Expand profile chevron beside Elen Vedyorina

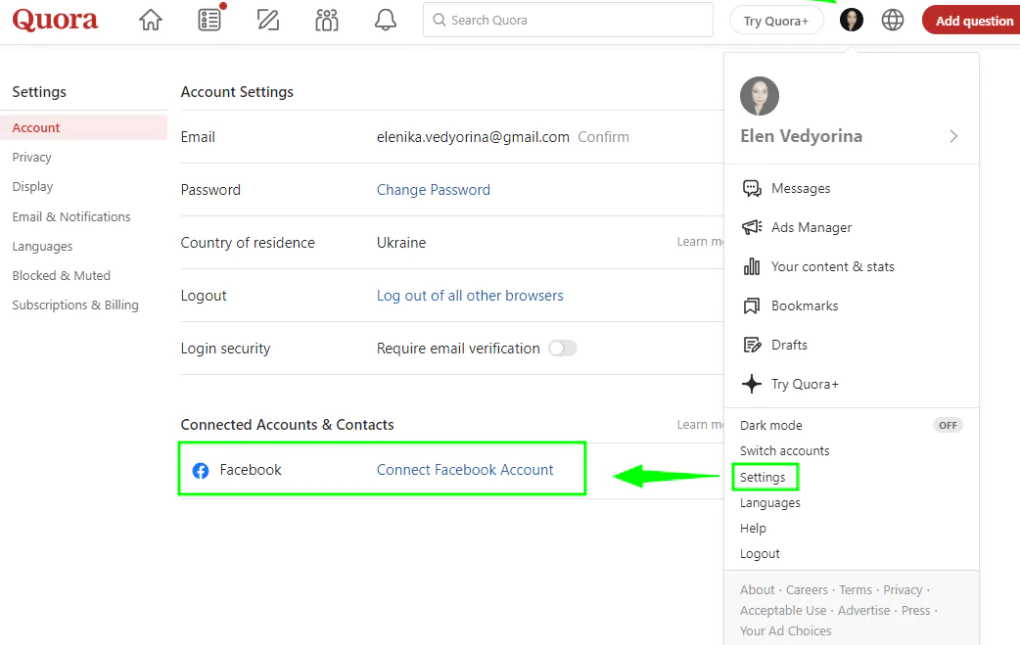(953, 136)
